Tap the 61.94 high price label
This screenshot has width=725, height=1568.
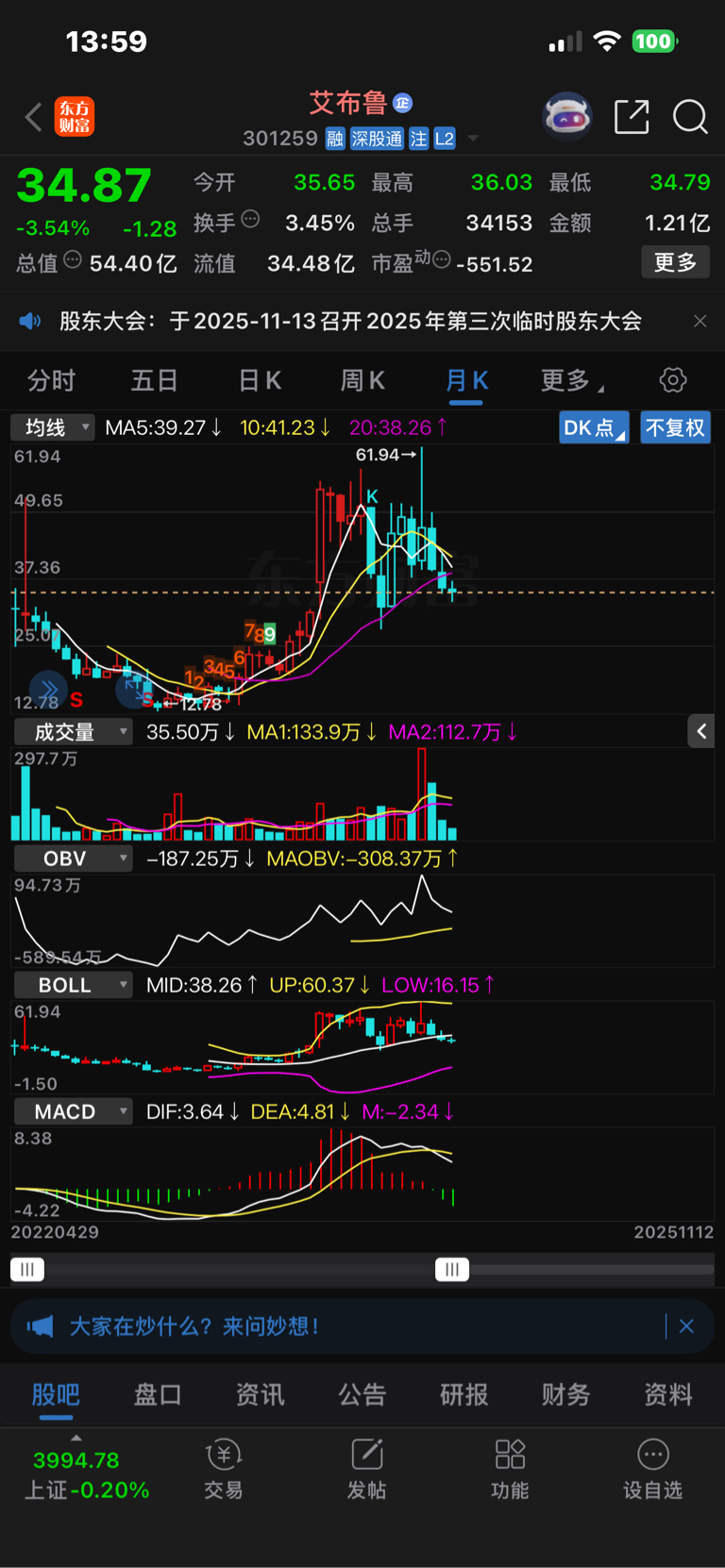click(x=386, y=455)
